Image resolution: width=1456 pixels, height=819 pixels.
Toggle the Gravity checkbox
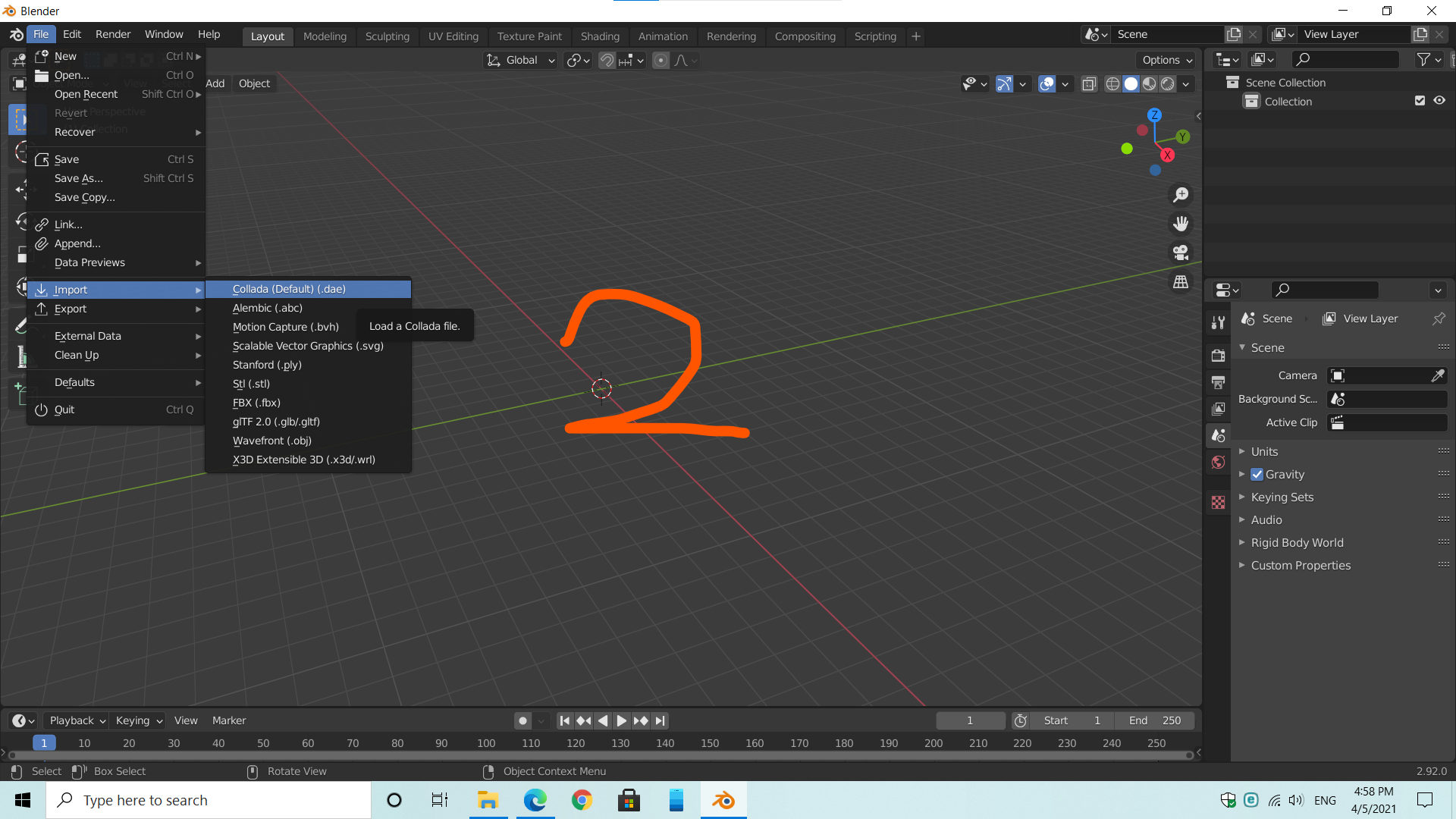(x=1257, y=474)
